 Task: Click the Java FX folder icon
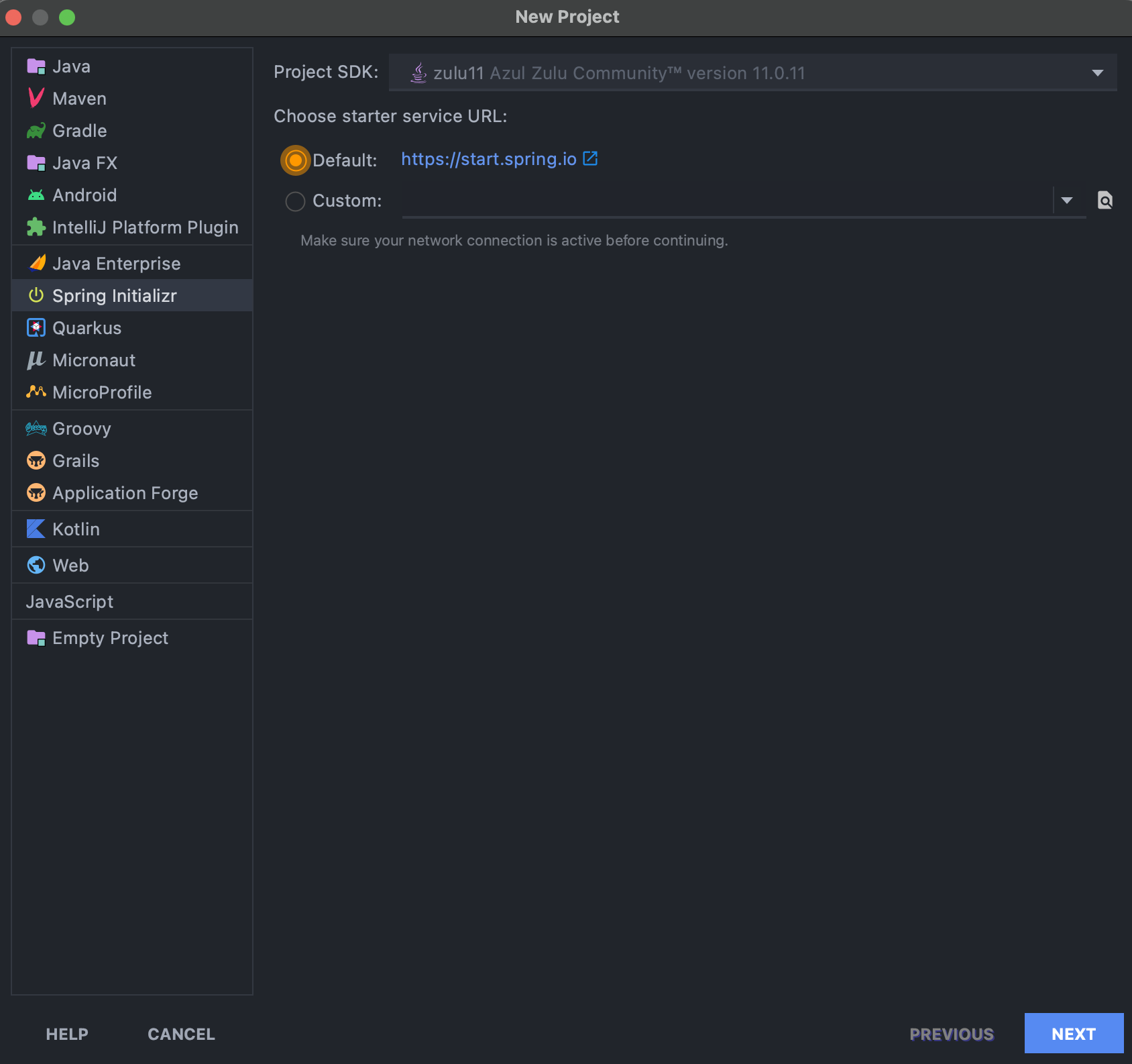tap(36, 163)
